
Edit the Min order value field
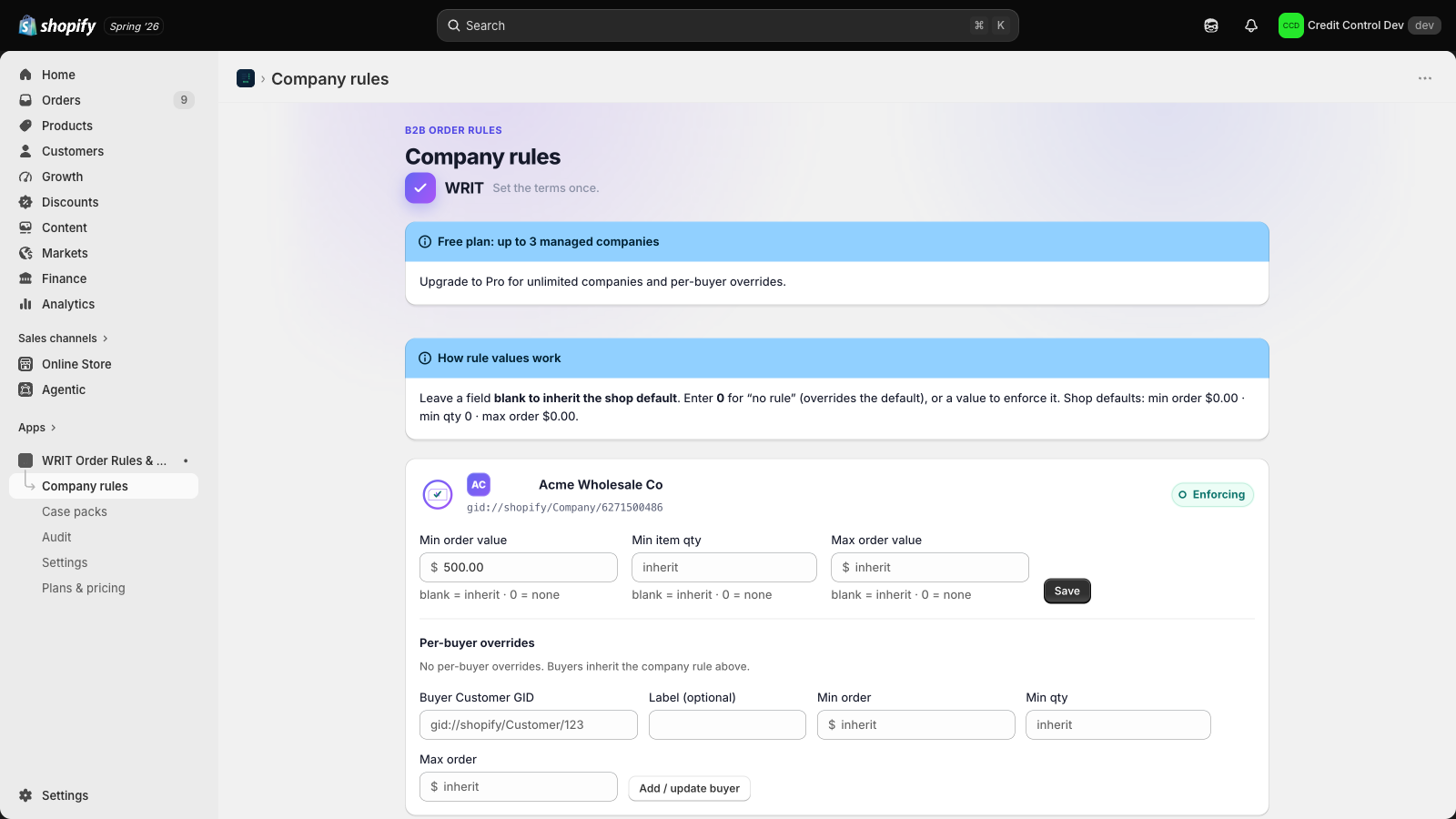point(519,567)
